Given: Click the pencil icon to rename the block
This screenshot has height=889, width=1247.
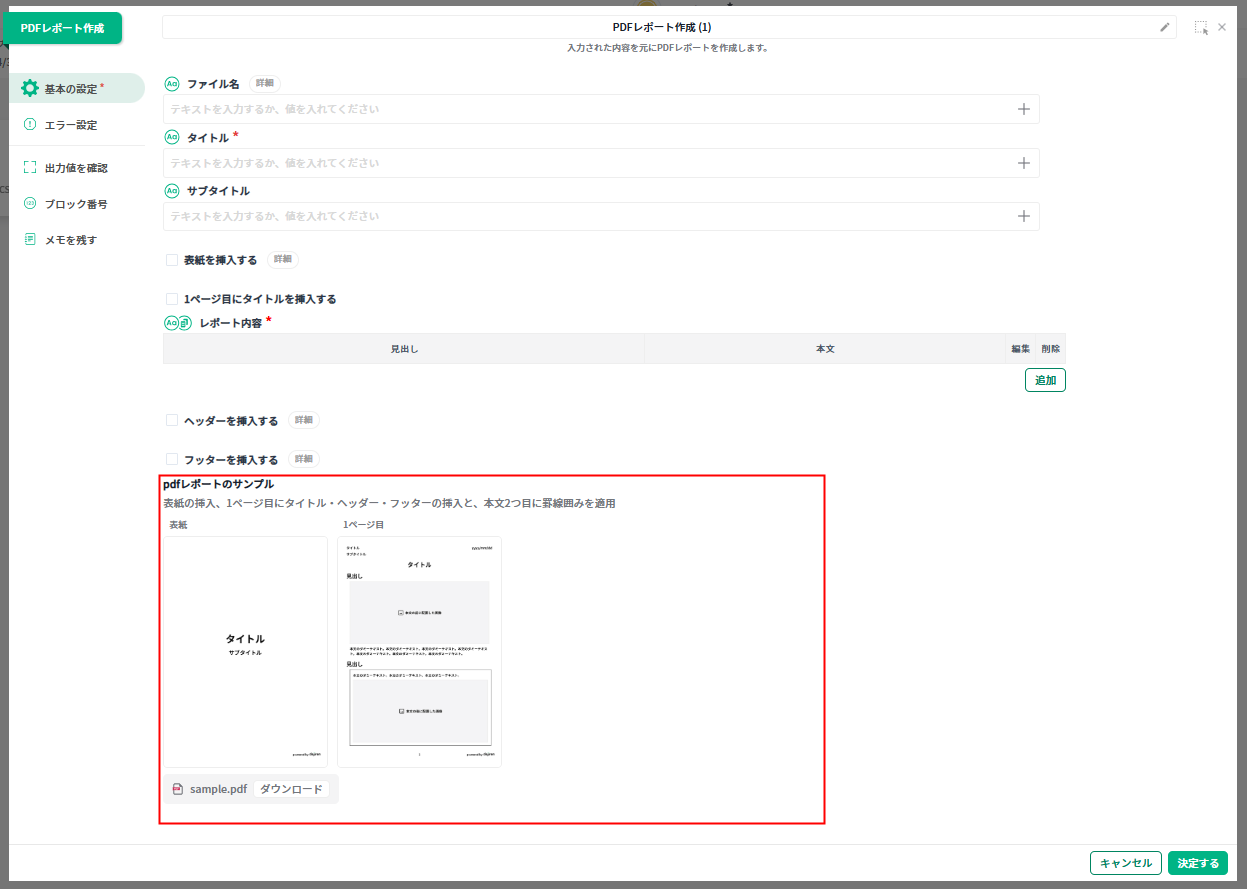Looking at the screenshot, I should point(1164,28).
